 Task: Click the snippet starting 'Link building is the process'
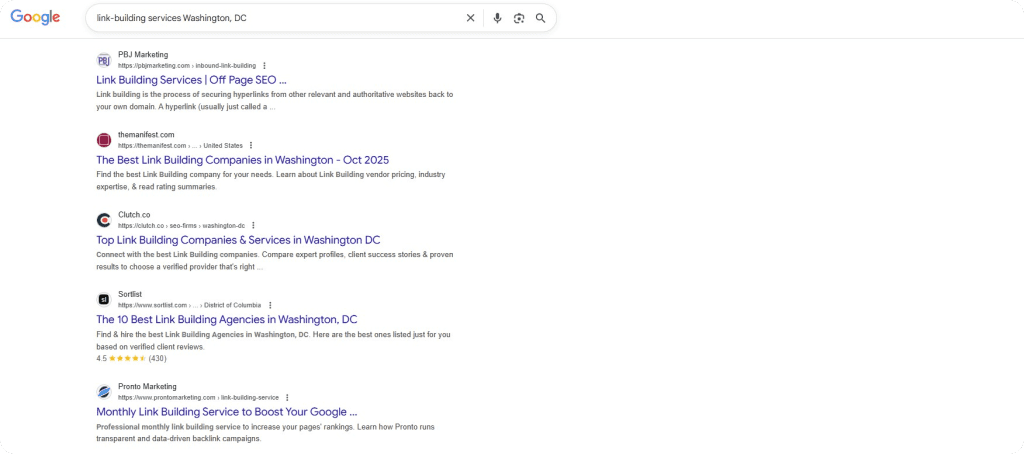point(274,101)
